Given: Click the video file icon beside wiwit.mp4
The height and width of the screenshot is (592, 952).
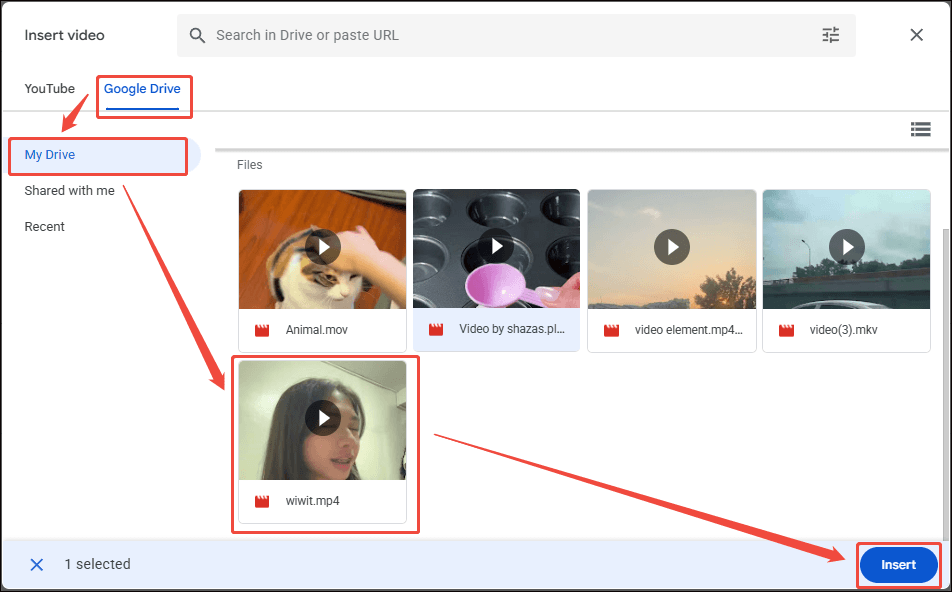Looking at the screenshot, I should [x=262, y=502].
